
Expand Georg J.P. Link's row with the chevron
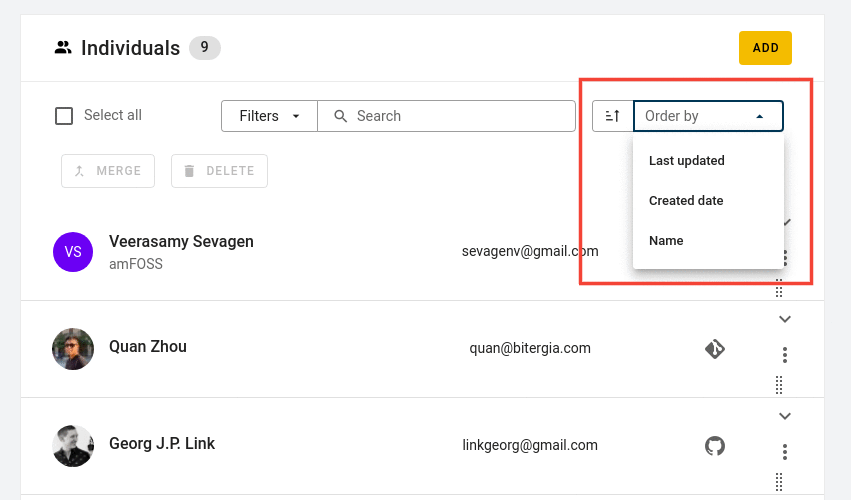click(785, 416)
